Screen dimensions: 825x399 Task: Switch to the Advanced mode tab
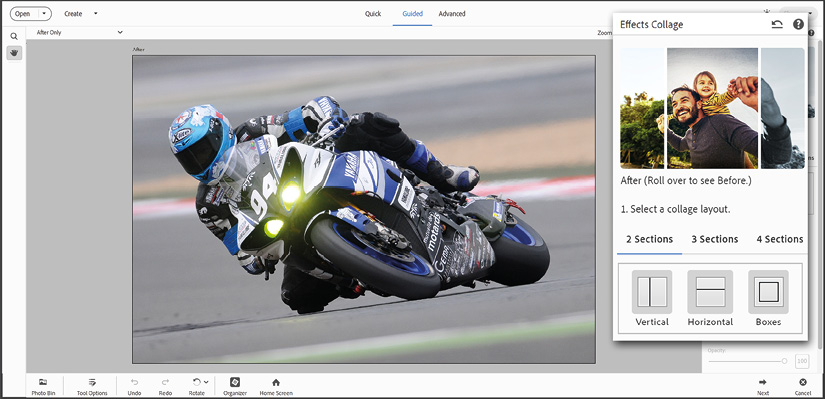[x=452, y=14]
